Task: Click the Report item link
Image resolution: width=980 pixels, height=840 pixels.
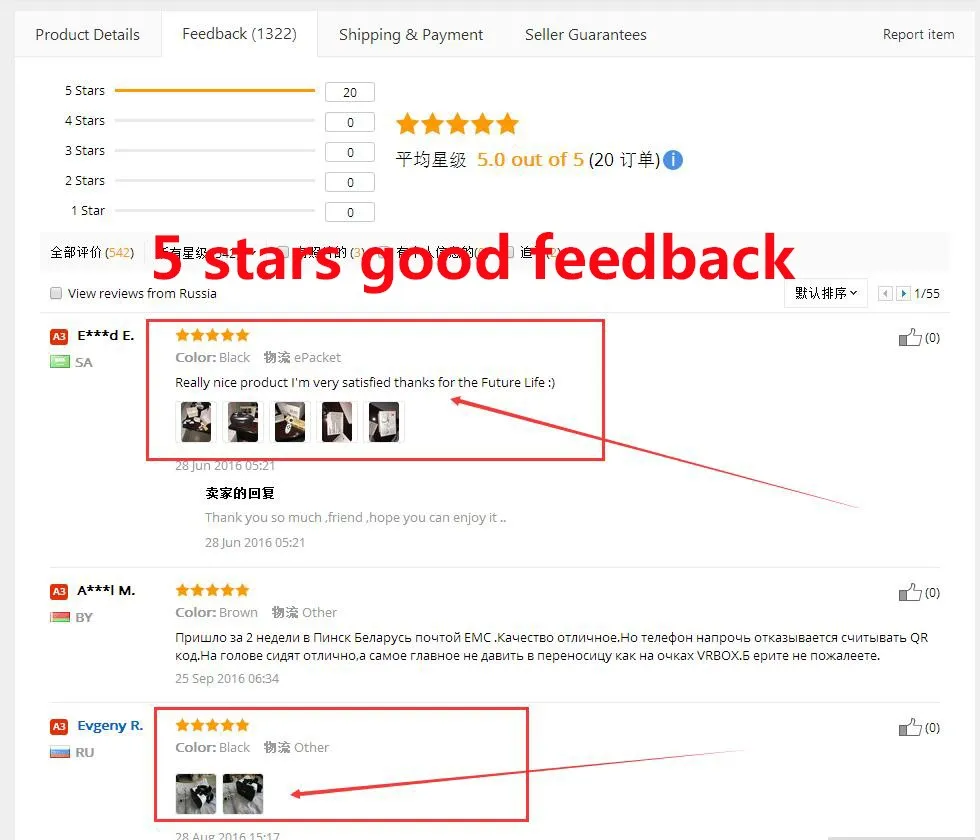Action: [x=918, y=34]
